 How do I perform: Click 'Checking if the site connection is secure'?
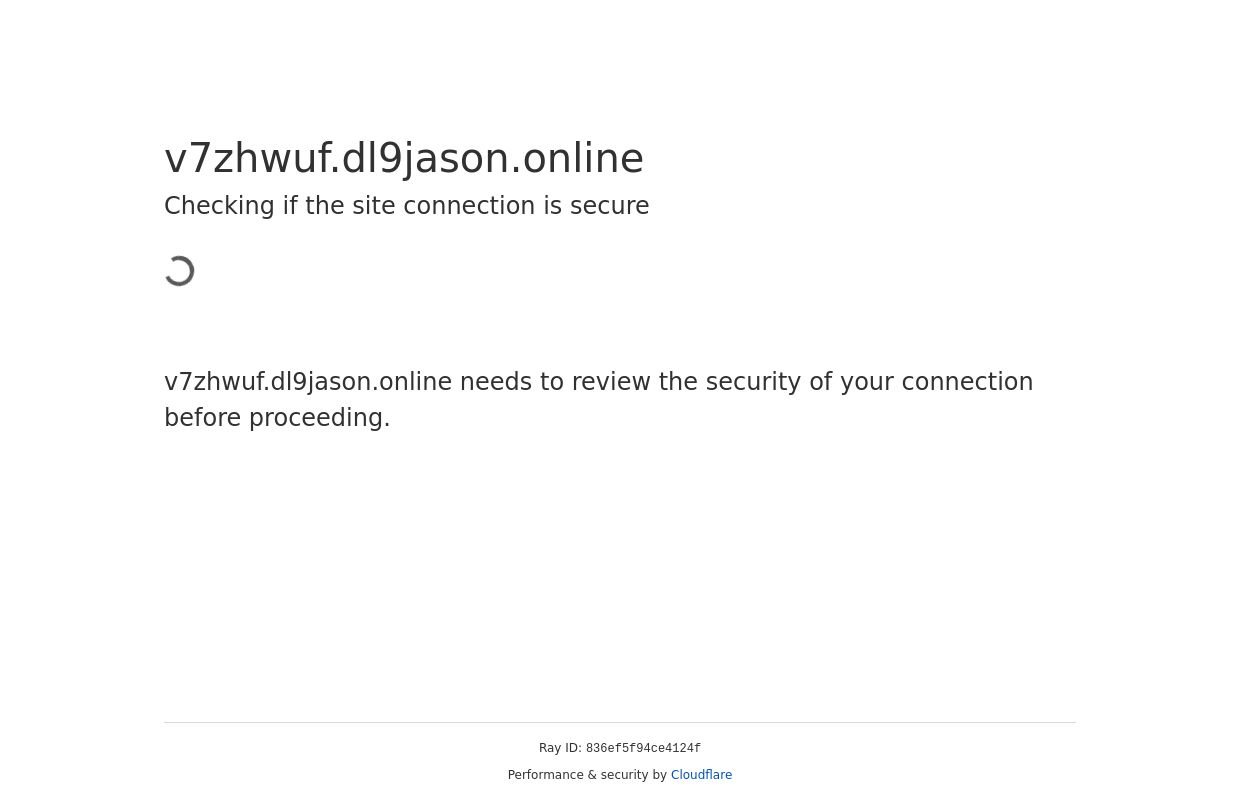[x=406, y=206]
